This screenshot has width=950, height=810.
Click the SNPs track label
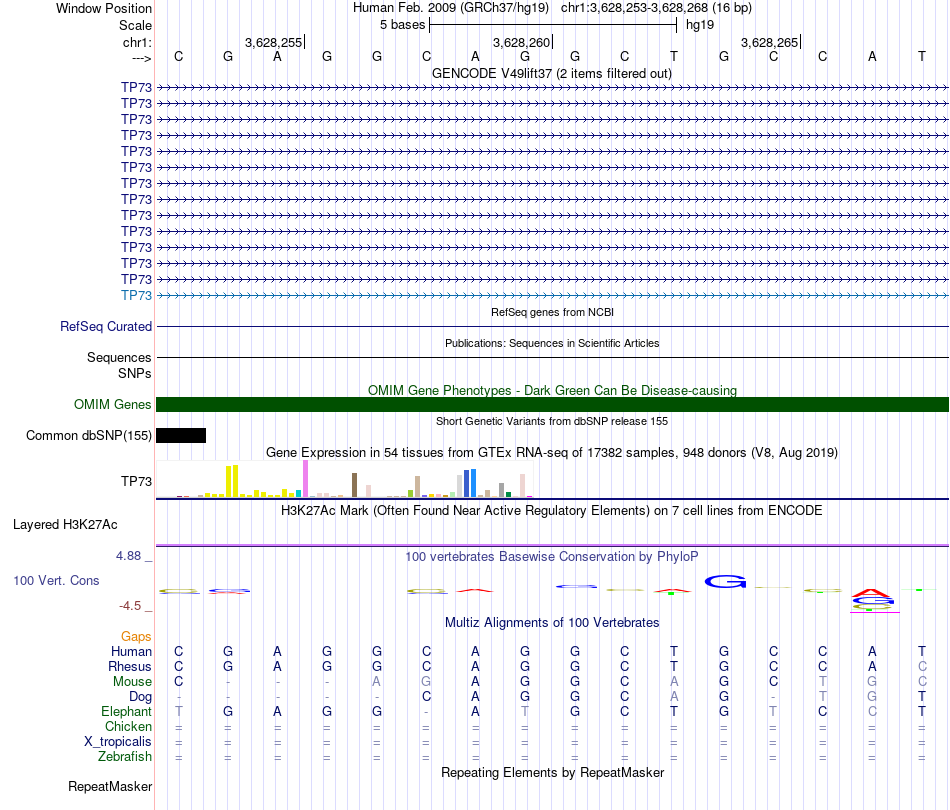135,373
